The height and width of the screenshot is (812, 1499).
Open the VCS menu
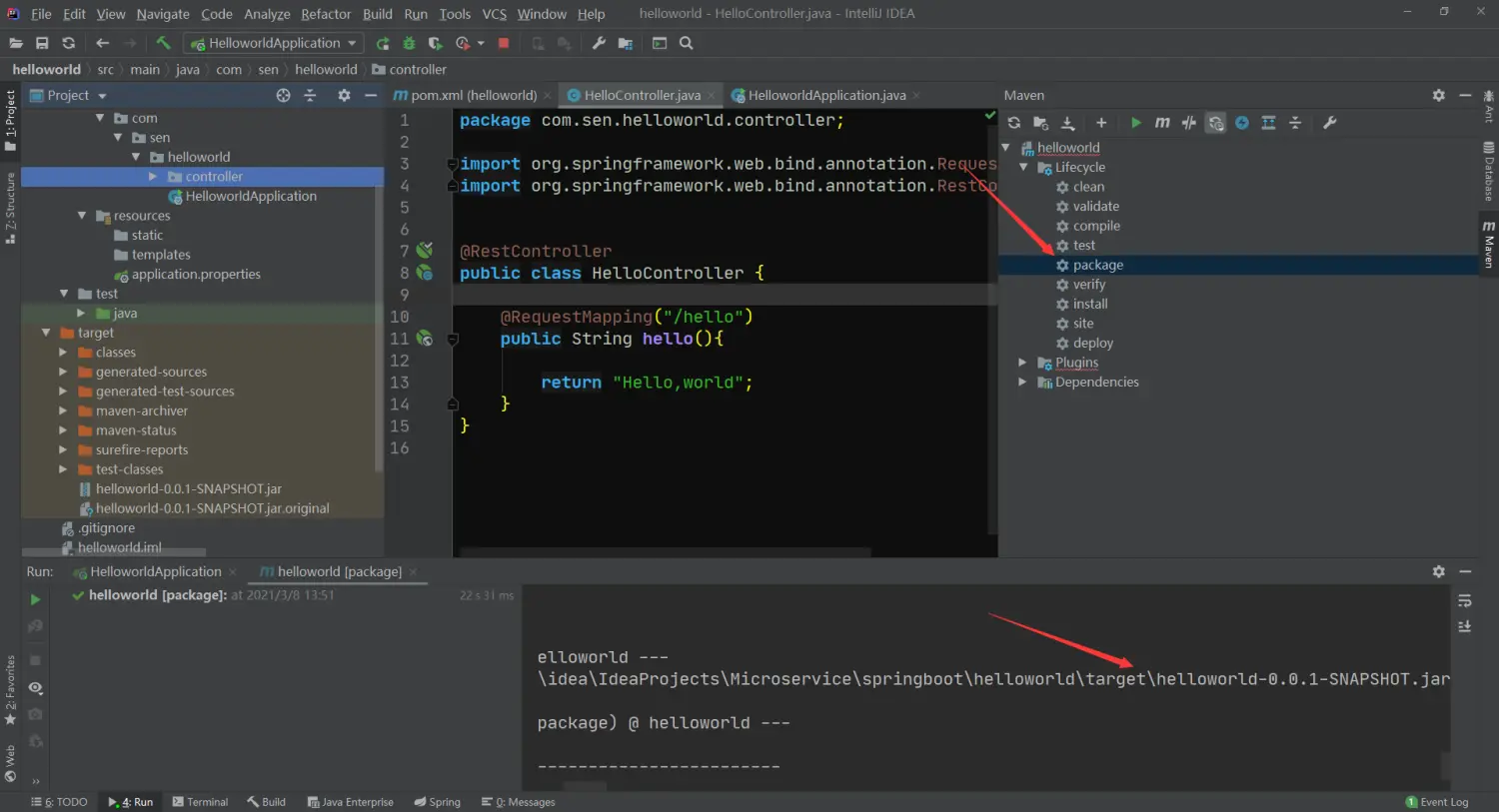coord(494,14)
